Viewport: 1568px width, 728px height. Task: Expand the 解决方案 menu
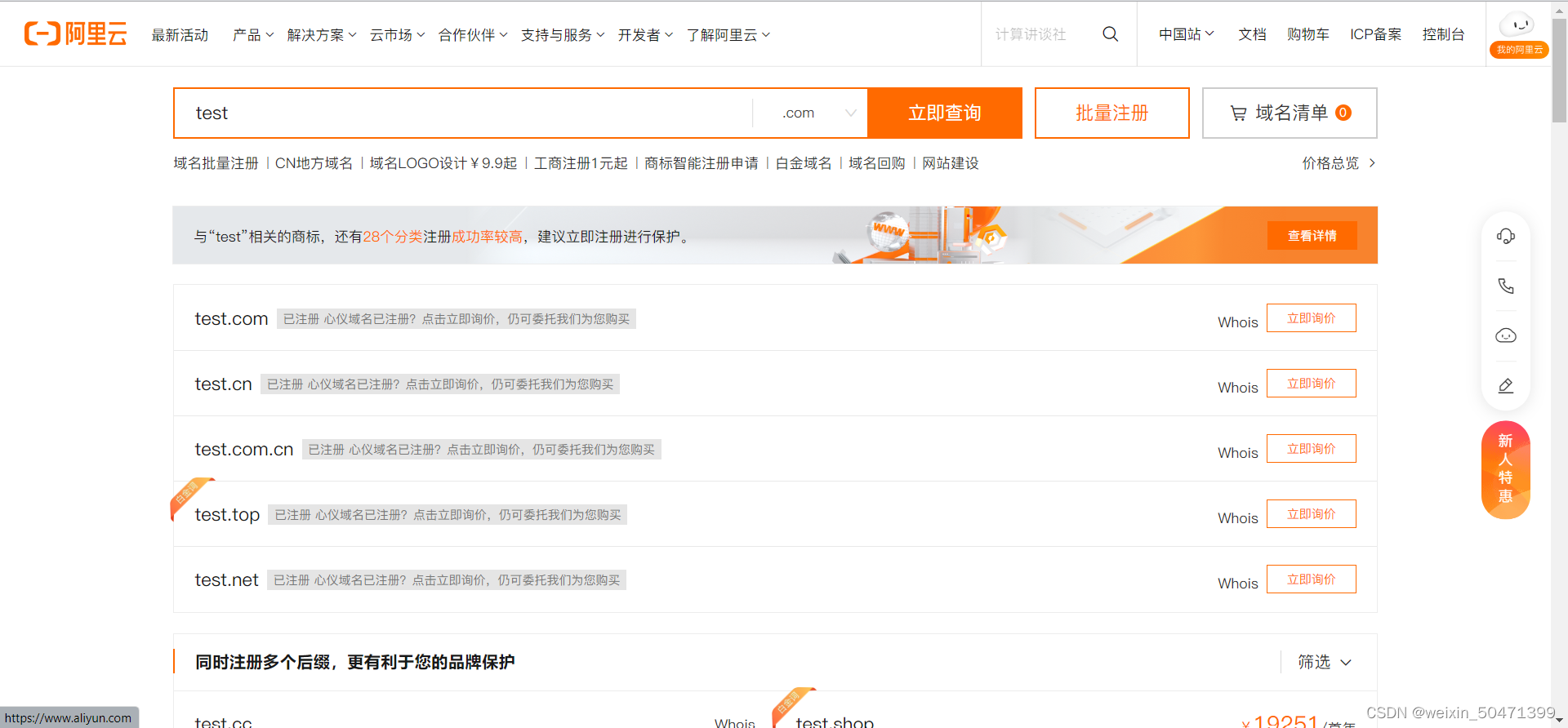(x=322, y=35)
